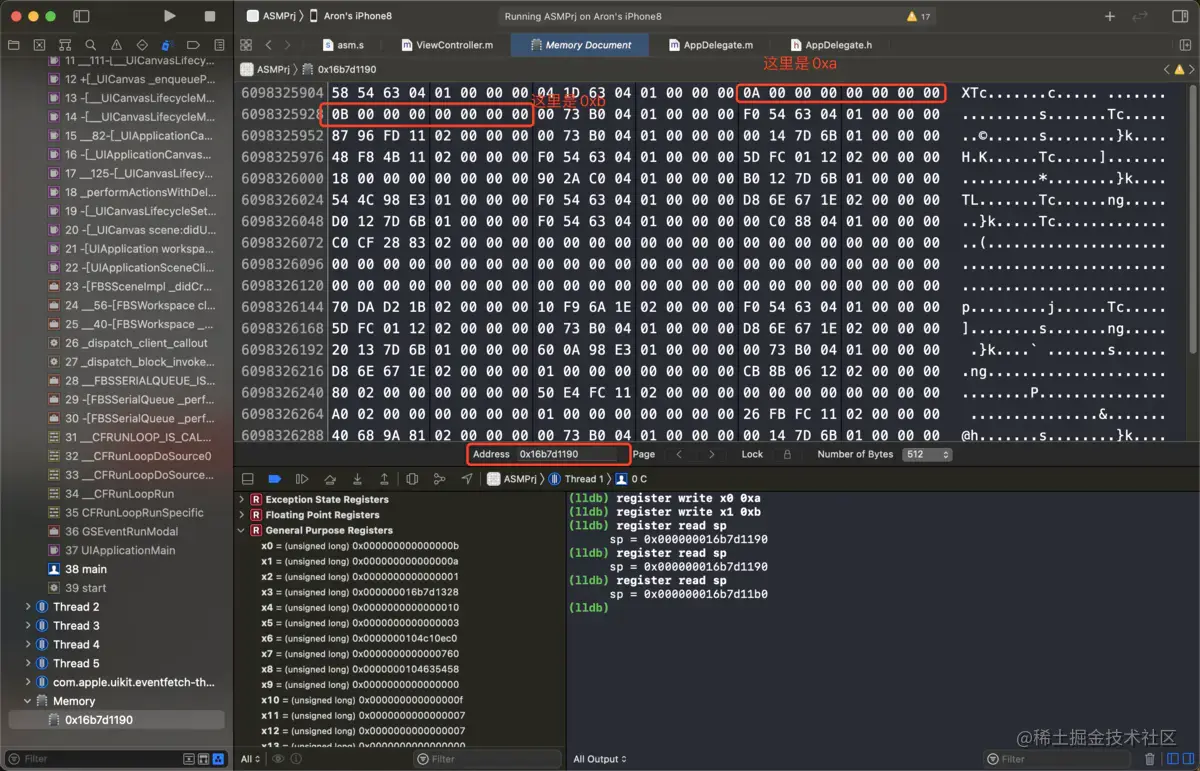Run the app with the Play button
Image resolution: width=1200 pixels, height=771 pixels.
(x=170, y=16)
